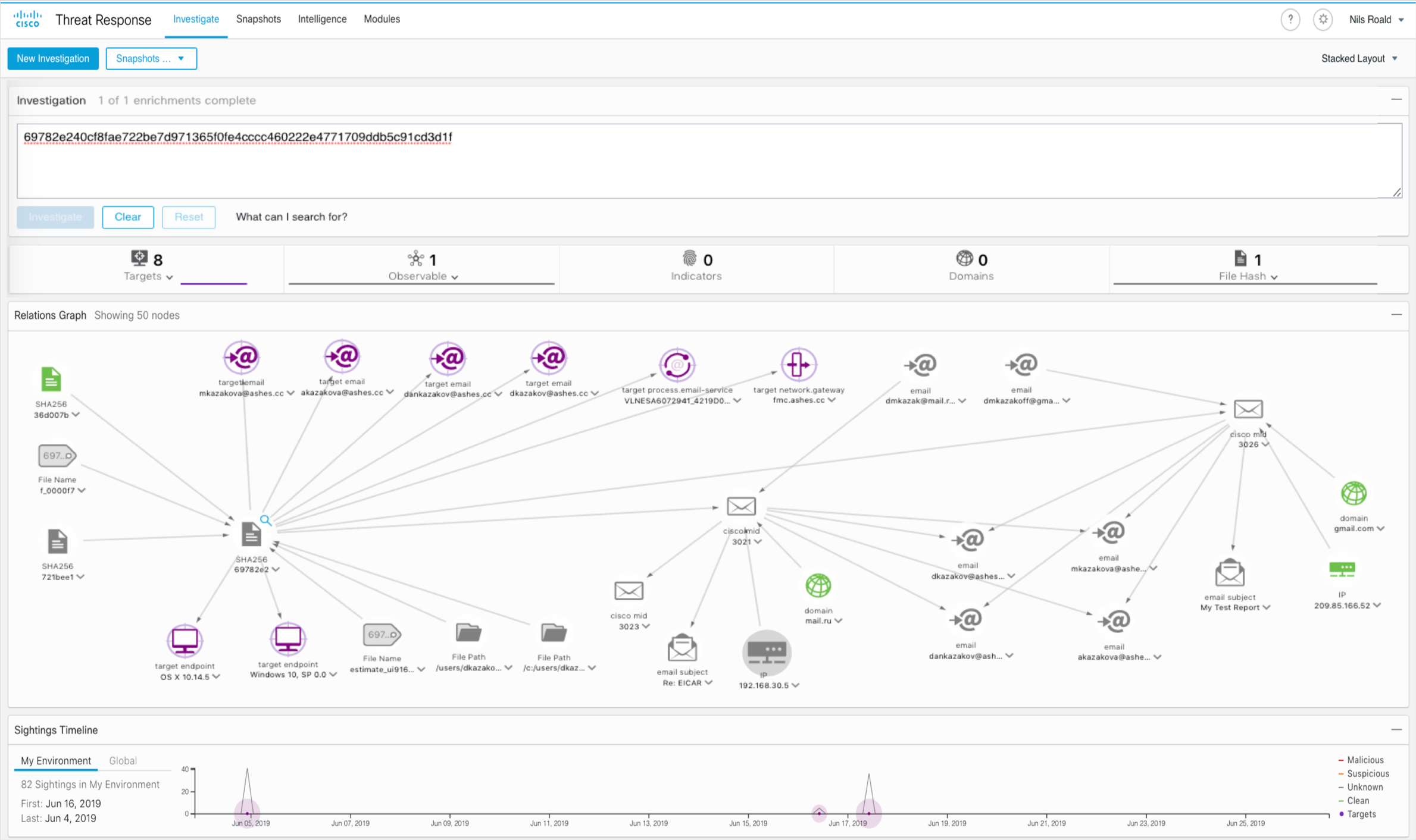Select the IP 192.168.30.5 node icon
1416x840 pixels.
(767, 652)
